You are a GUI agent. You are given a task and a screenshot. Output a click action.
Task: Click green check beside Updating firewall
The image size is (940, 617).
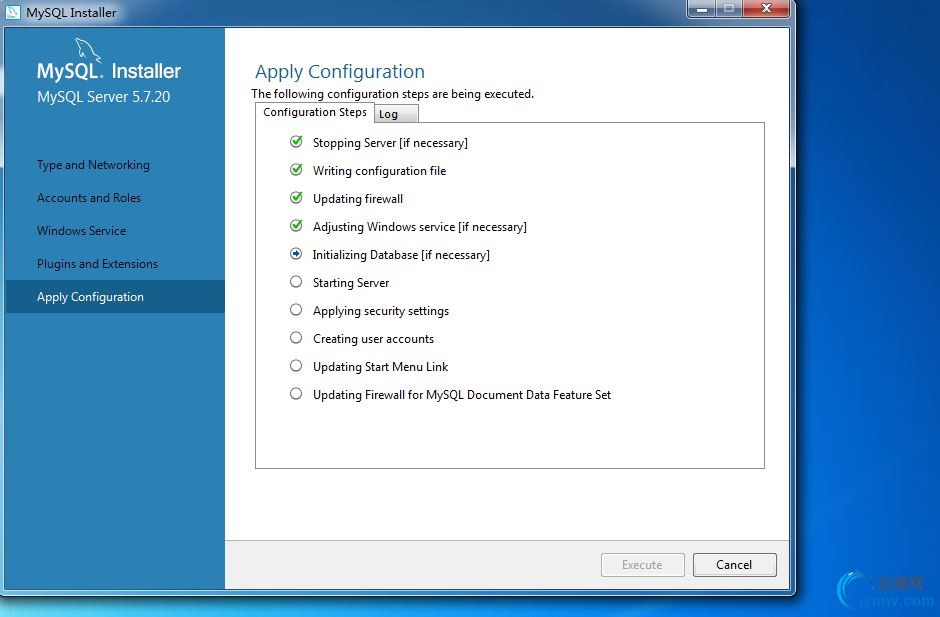[x=296, y=197]
